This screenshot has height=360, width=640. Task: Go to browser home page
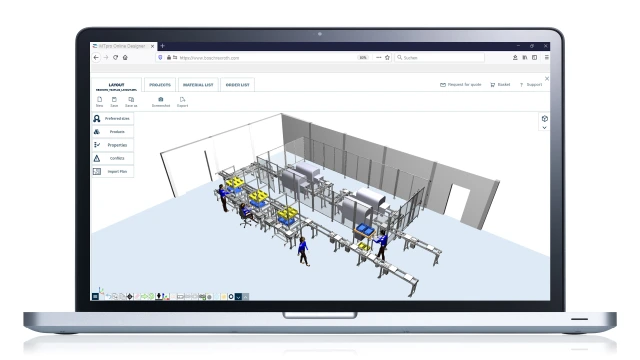[125, 58]
